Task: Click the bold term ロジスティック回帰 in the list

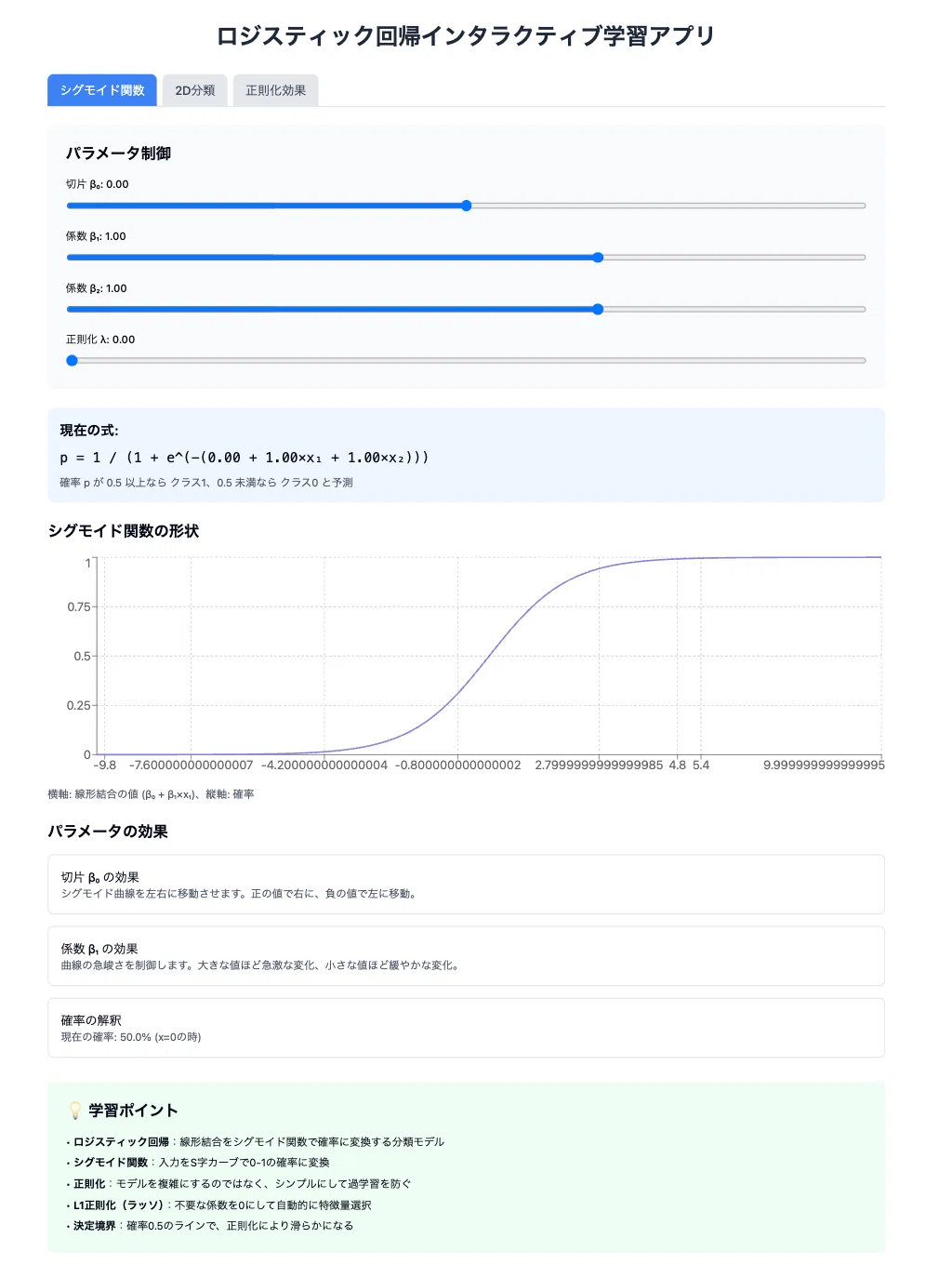Action: click(x=122, y=1142)
